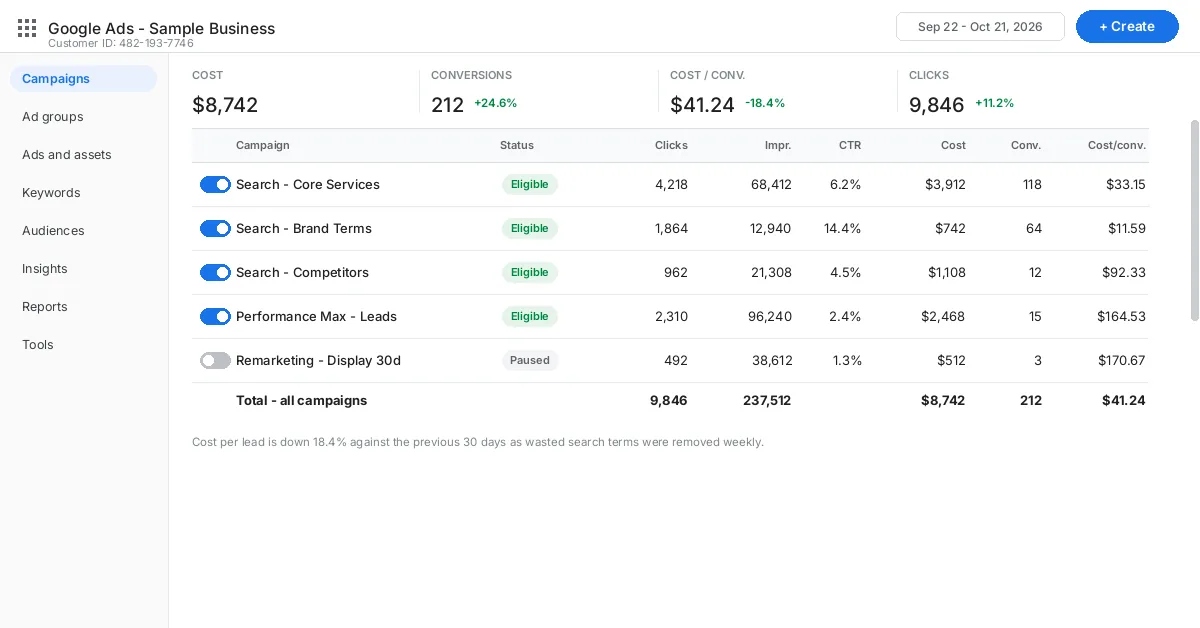1200x628 pixels.
Task: Sort by the Status column header
Action: tap(517, 145)
